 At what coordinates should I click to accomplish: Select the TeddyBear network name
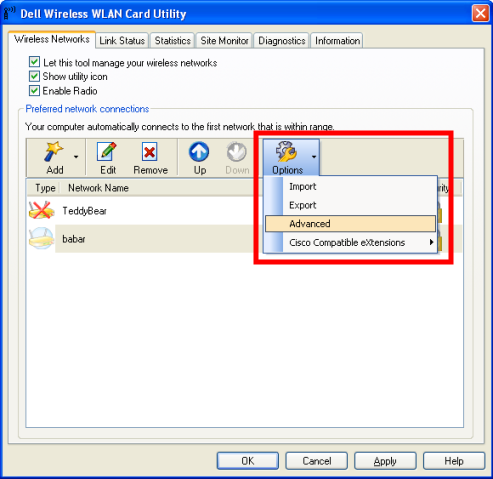pos(84,211)
